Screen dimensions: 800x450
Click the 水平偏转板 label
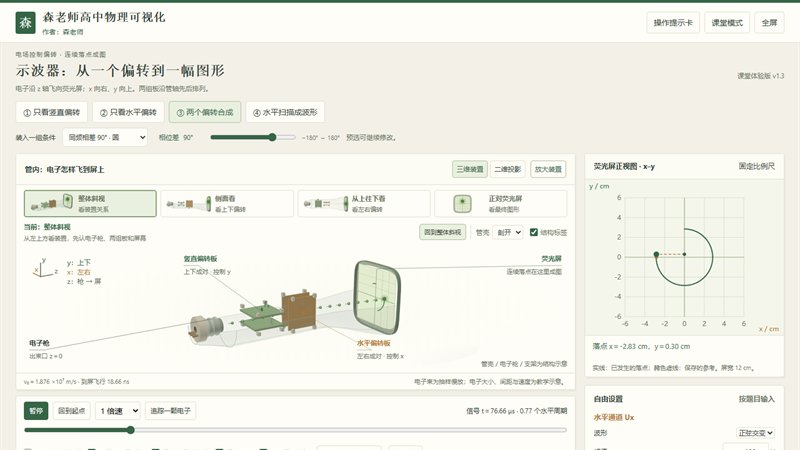(x=373, y=343)
